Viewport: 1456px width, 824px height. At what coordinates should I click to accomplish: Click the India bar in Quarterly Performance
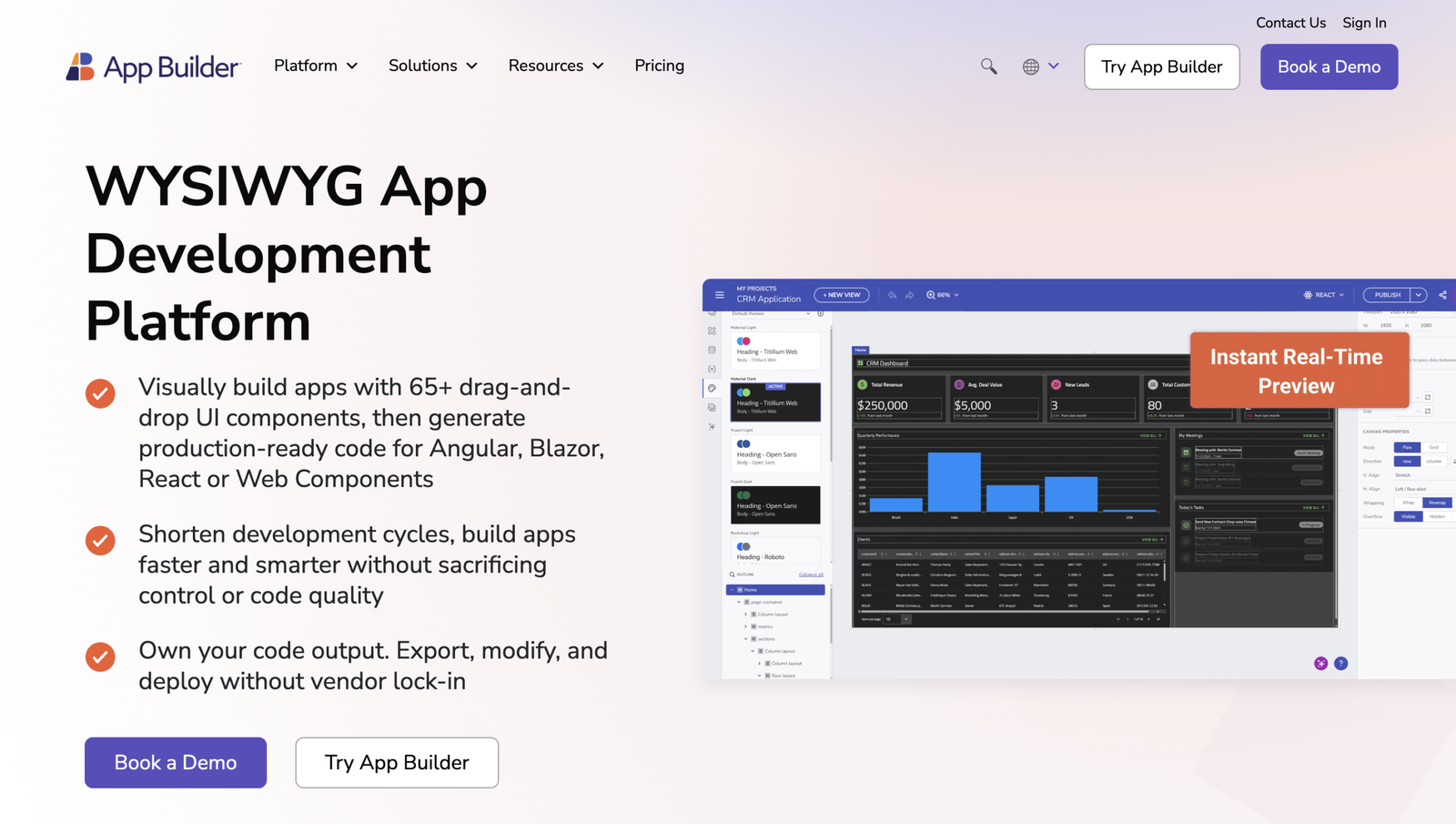point(954,482)
